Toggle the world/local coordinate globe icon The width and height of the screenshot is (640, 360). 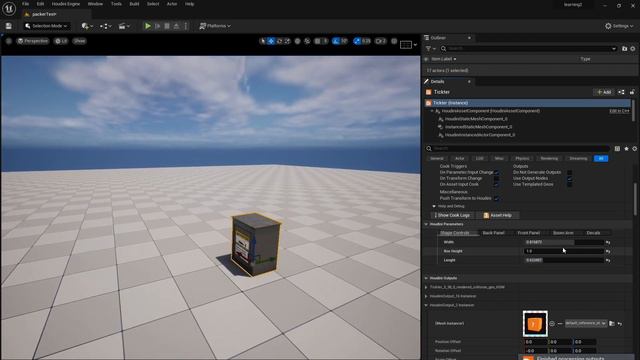(x=298, y=41)
